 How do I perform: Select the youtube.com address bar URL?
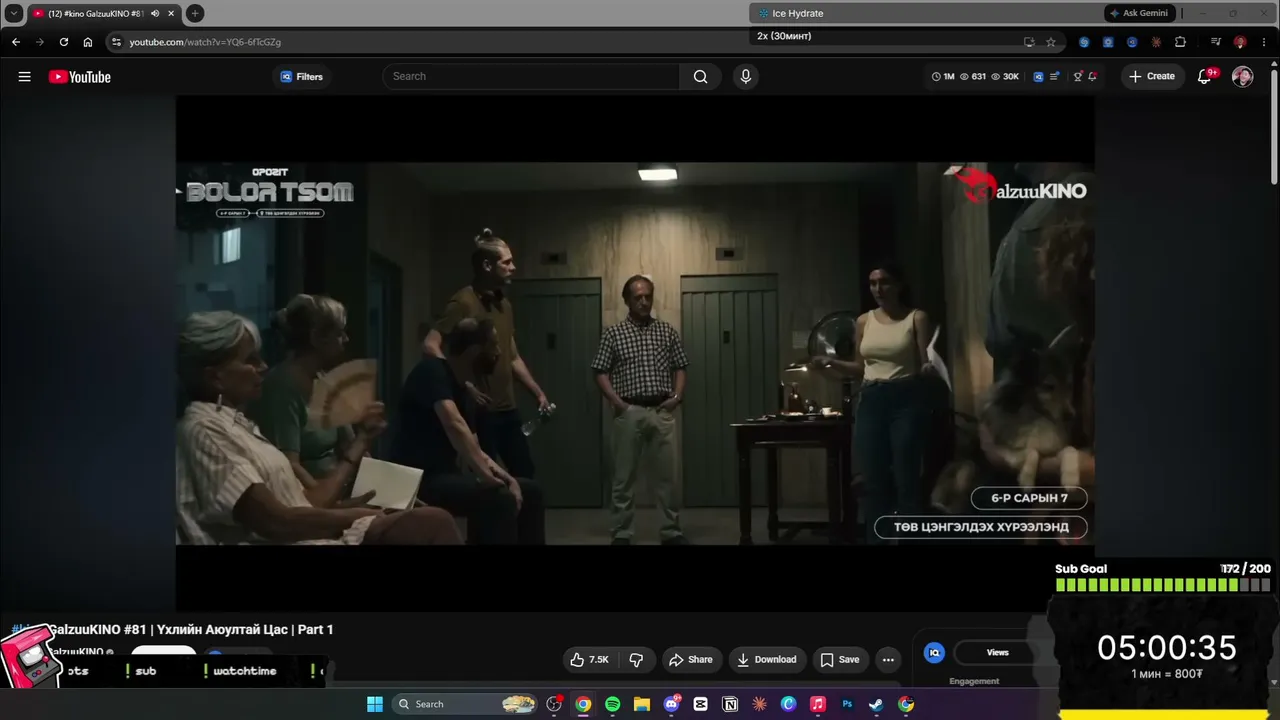pyautogui.click(x=205, y=42)
